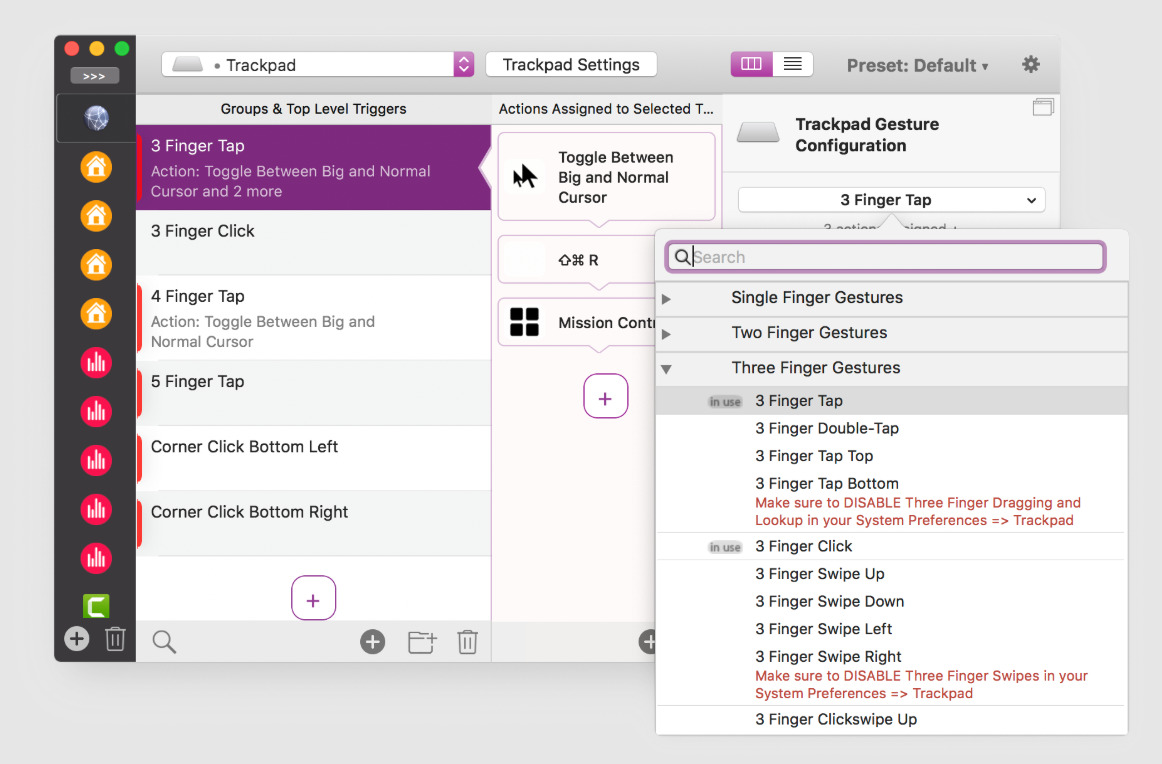Image resolution: width=1162 pixels, height=764 pixels.
Task: Select the global globe app icon in sidebar
Action: click(96, 118)
